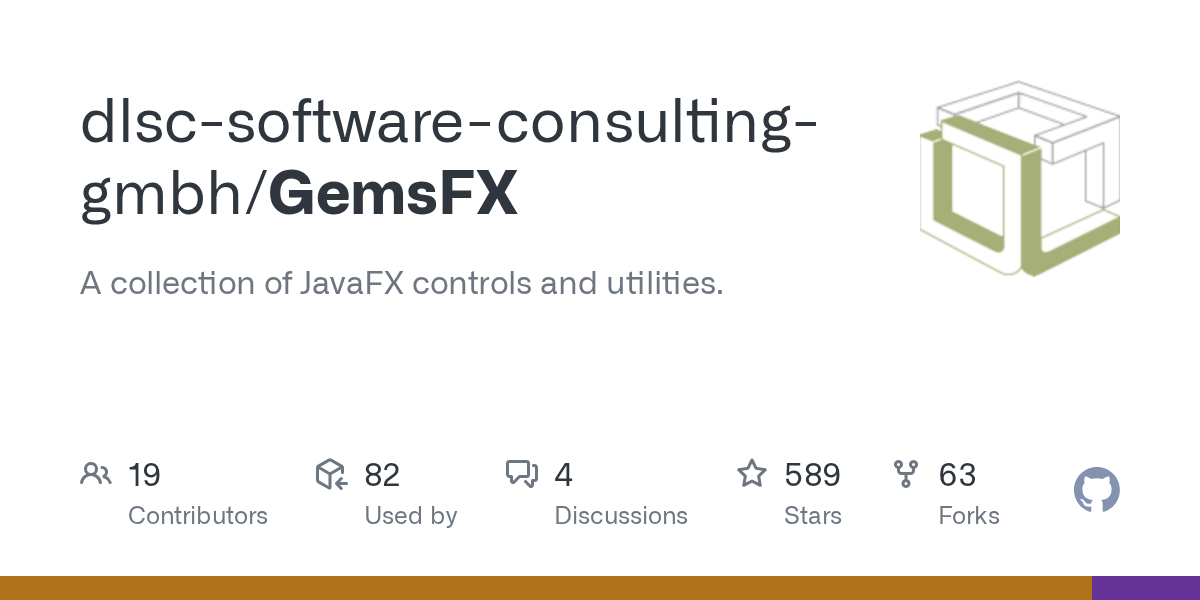Click the GemsFX repository name

(393, 193)
